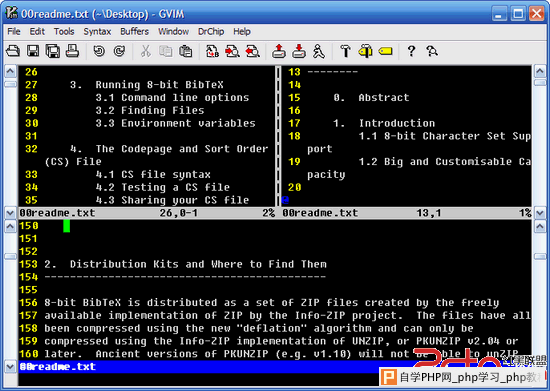Open the File menu

14,32
